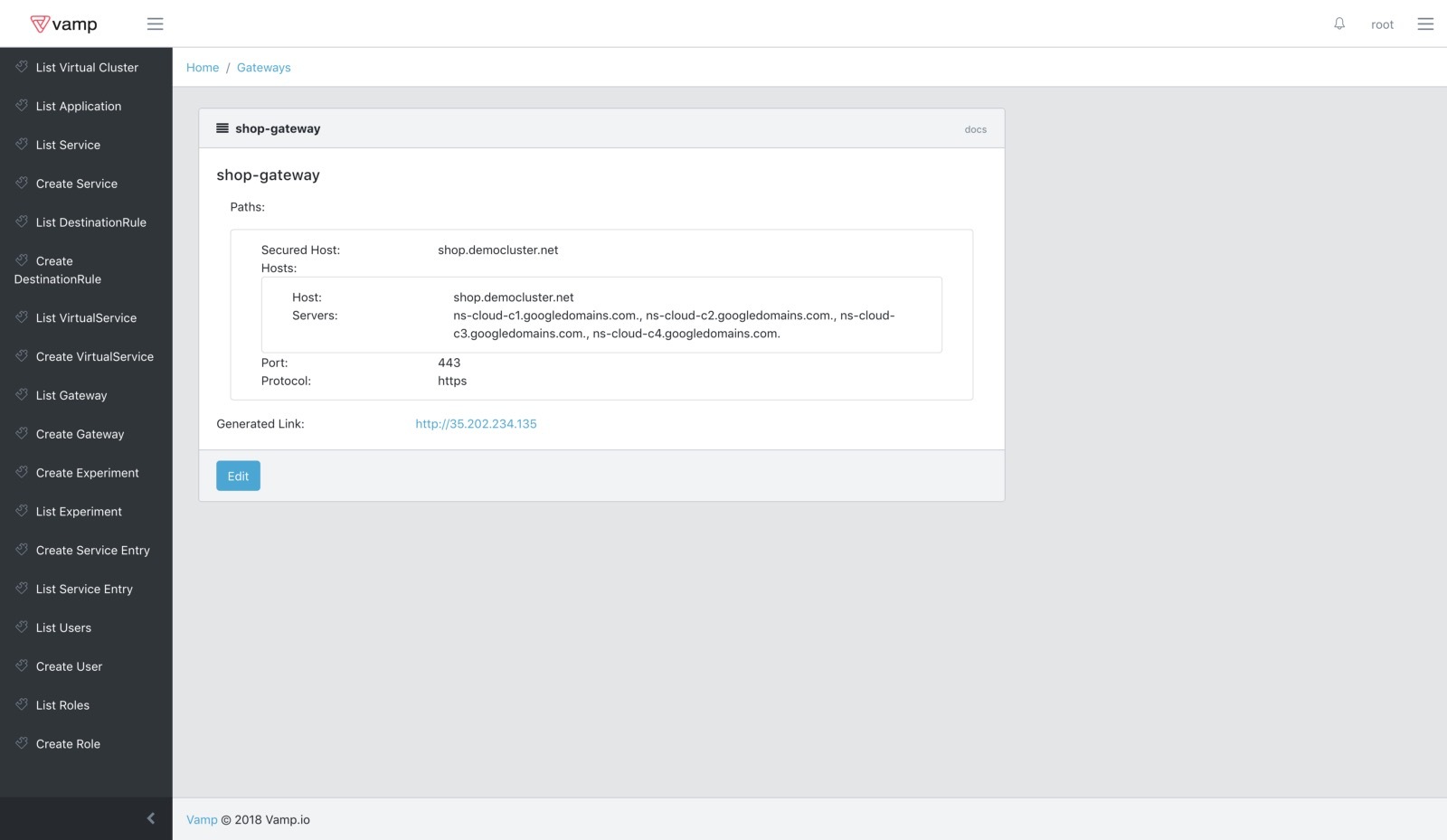
Task: Open List Application in sidebar
Action: pyautogui.click(x=86, y=107)
